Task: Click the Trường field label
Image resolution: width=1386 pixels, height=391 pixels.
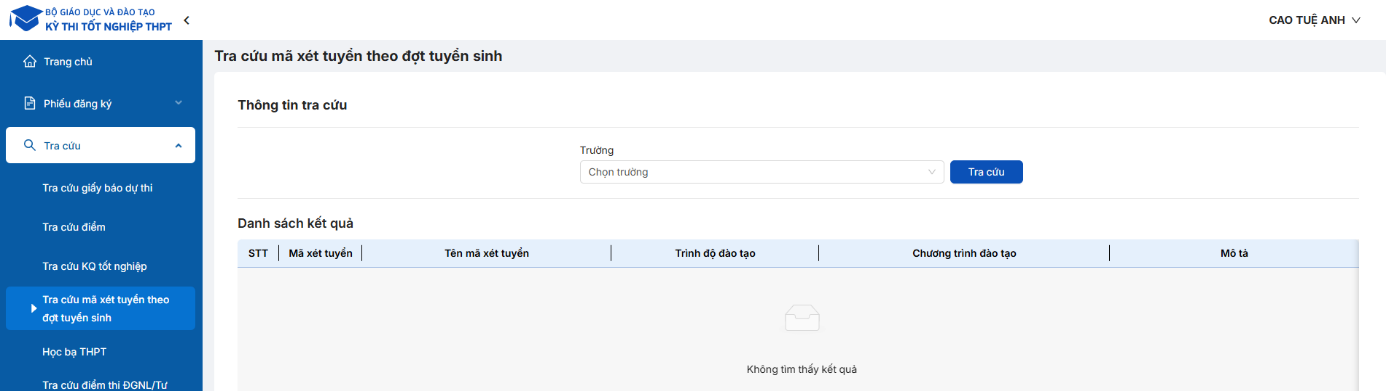Action: coord(597,150)
